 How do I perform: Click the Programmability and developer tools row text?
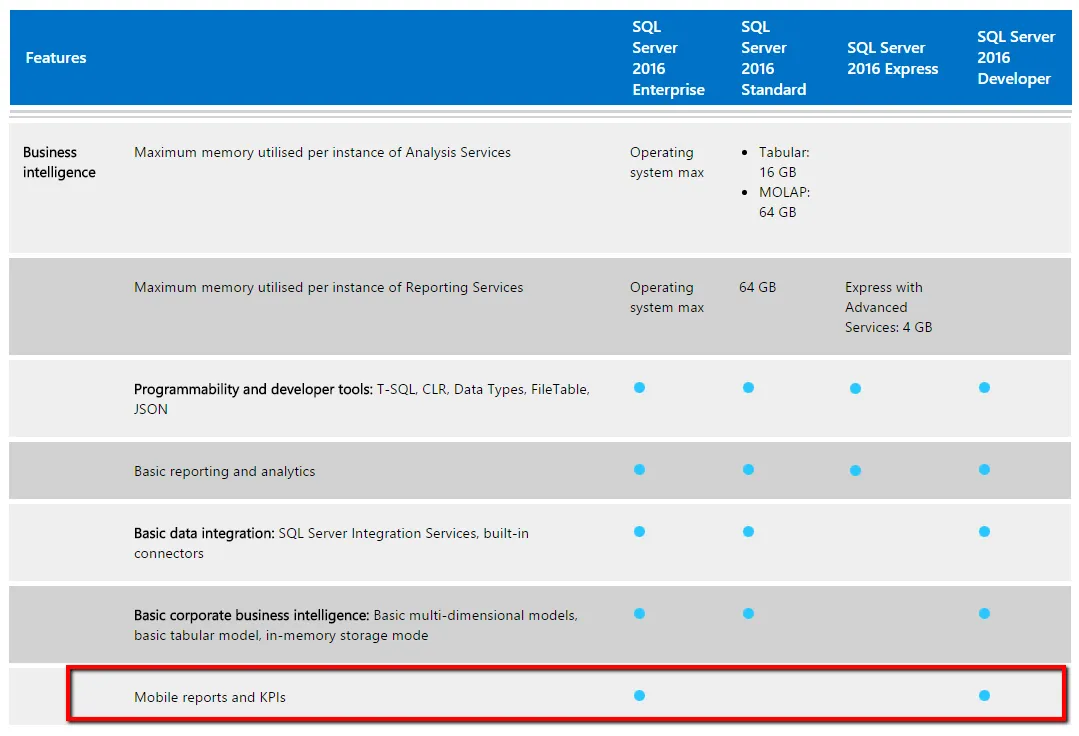[x=361, y=399]
